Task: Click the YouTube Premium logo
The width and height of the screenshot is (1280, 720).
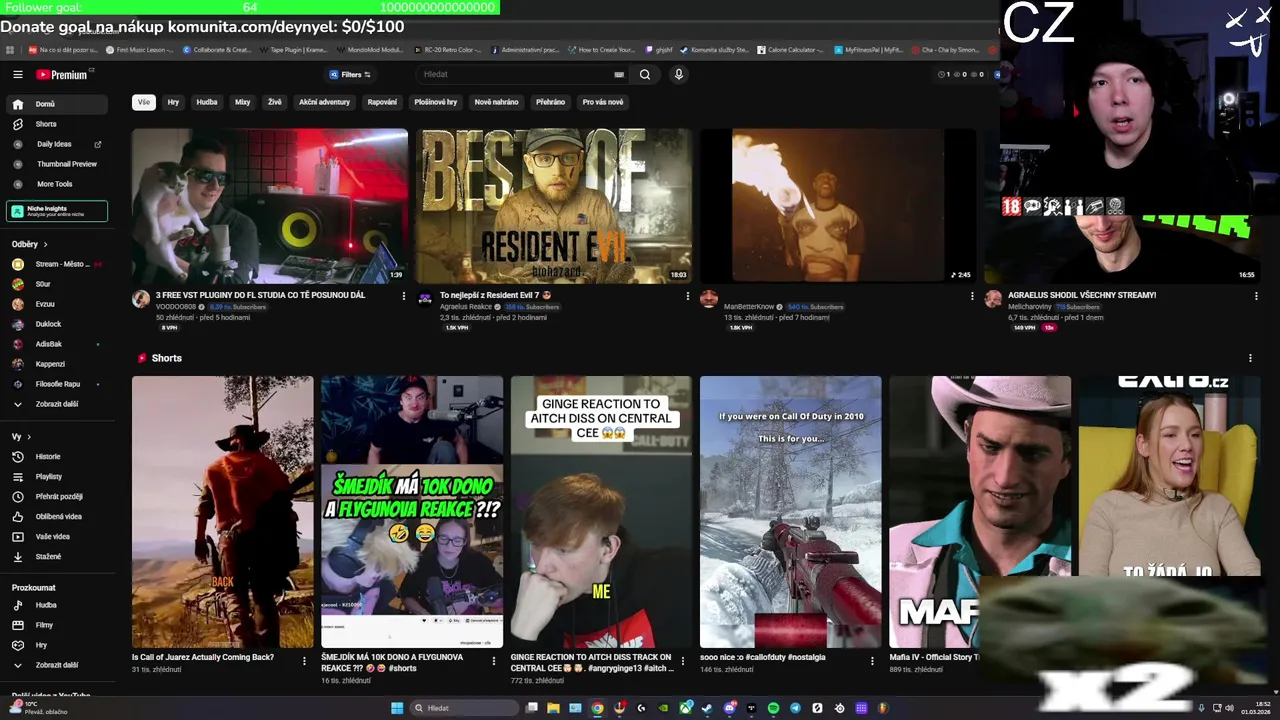Action: pos(63,74)
